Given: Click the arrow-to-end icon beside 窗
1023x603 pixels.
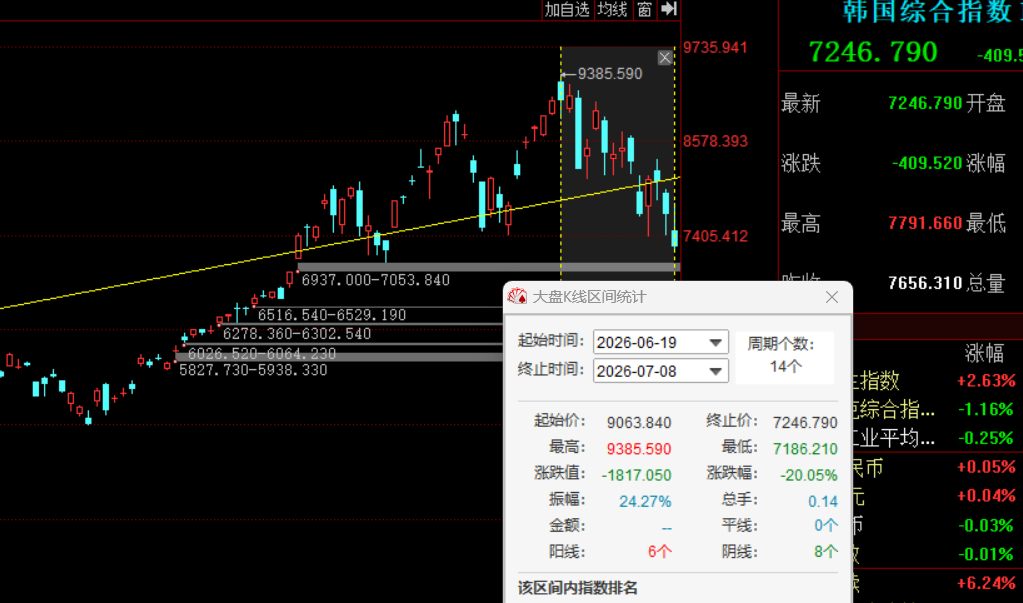Looking at the screenshot, I should point(669,9).
